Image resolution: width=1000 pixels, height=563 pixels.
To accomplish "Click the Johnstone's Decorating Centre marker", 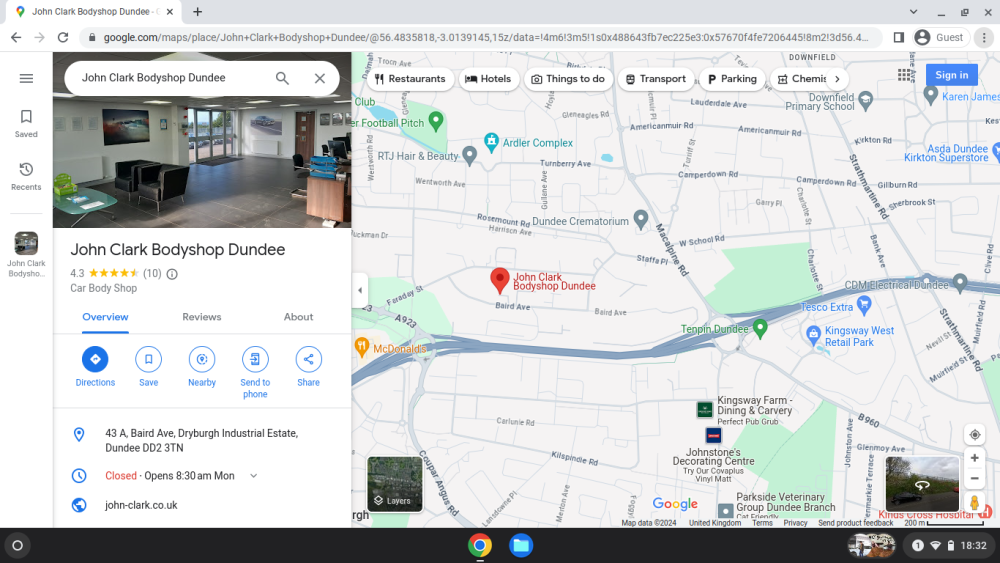I will point(714,435).
